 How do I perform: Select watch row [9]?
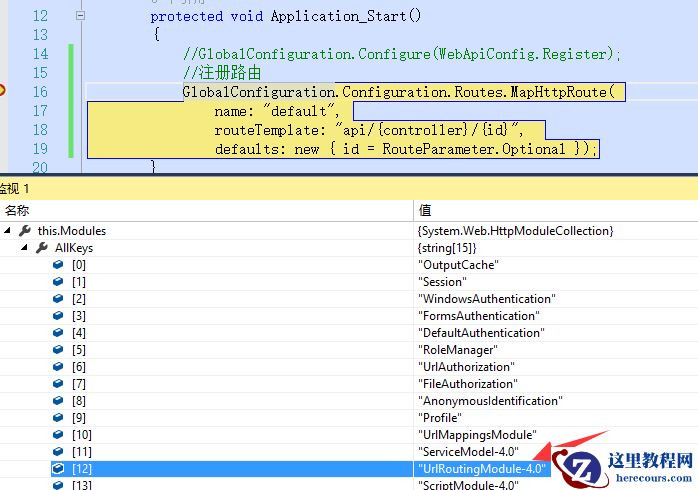tap(349, 417)
